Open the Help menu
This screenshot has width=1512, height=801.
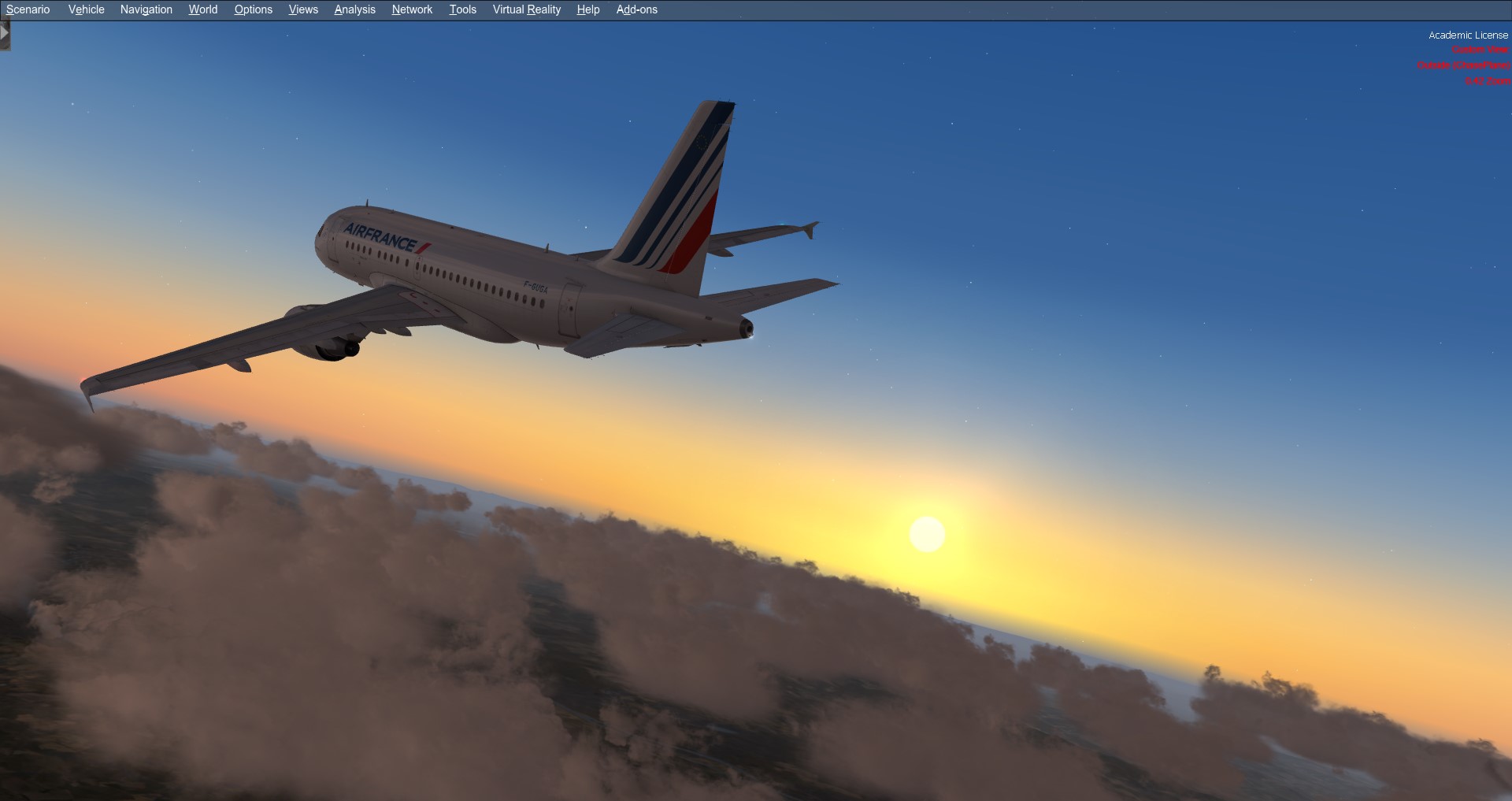(x=588, y=9)
